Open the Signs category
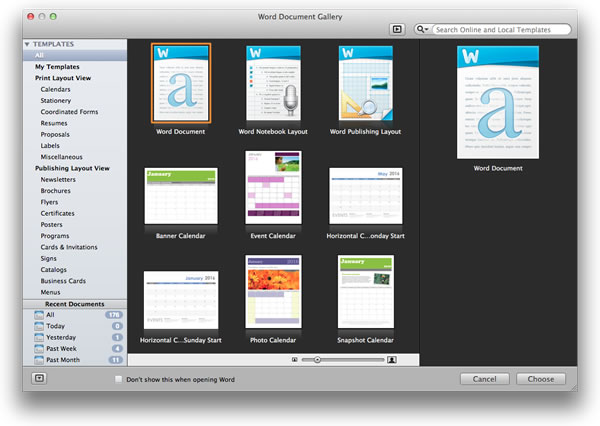This screenshot has width=600, height=426. click(49, 258)
